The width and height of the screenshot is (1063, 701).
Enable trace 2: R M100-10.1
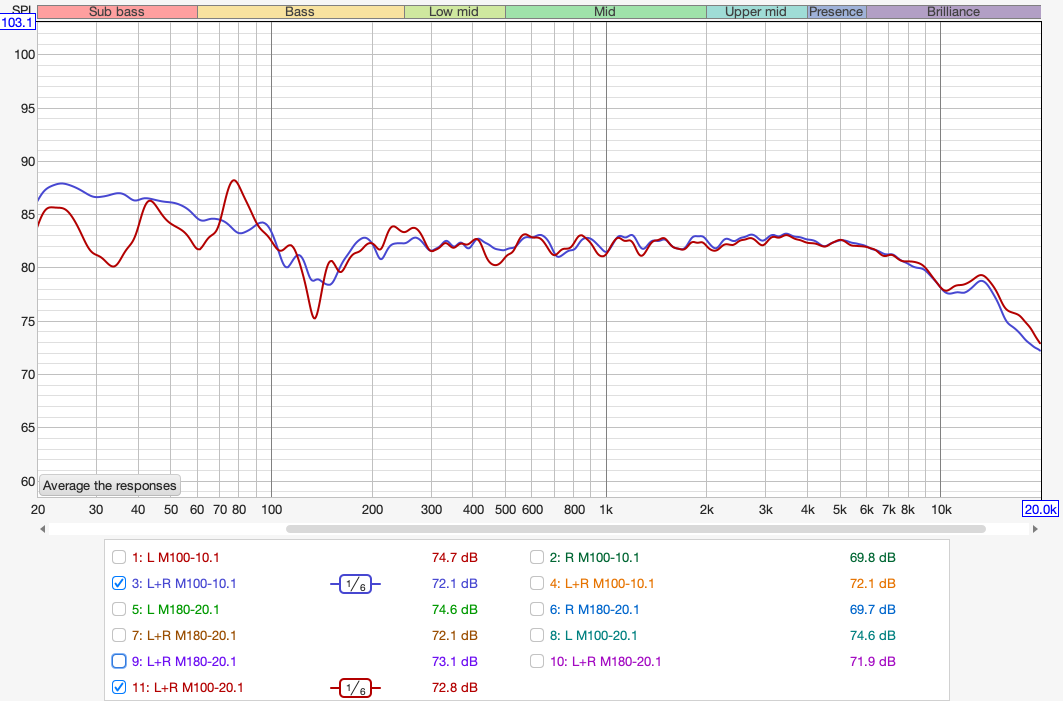(539, 557)
